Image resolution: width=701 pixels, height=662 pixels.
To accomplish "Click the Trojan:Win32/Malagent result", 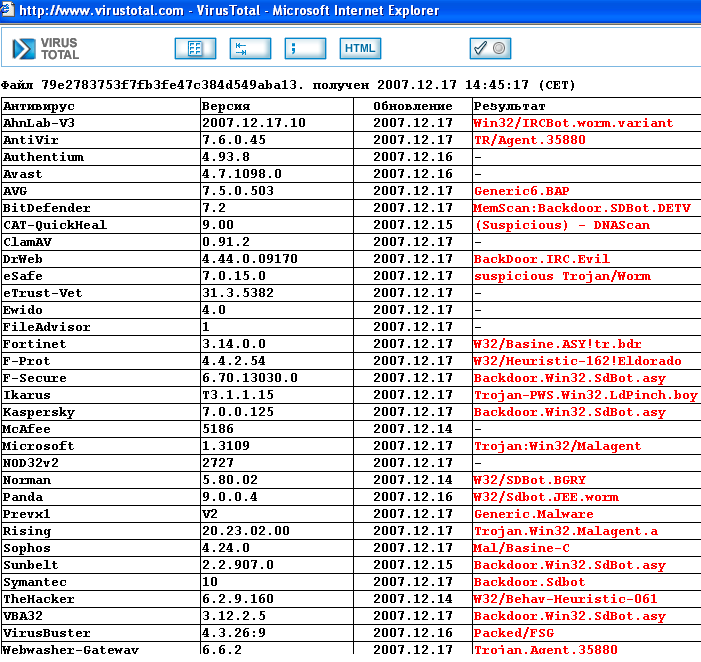I will 558,446.
